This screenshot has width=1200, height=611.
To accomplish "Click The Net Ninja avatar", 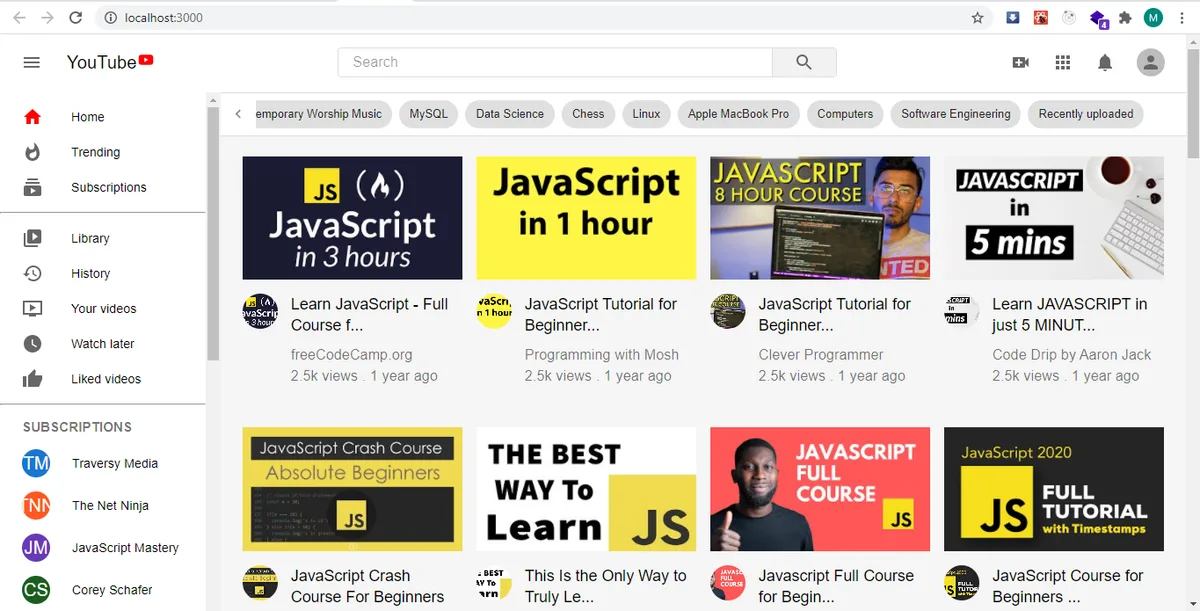I will [36, 505].
